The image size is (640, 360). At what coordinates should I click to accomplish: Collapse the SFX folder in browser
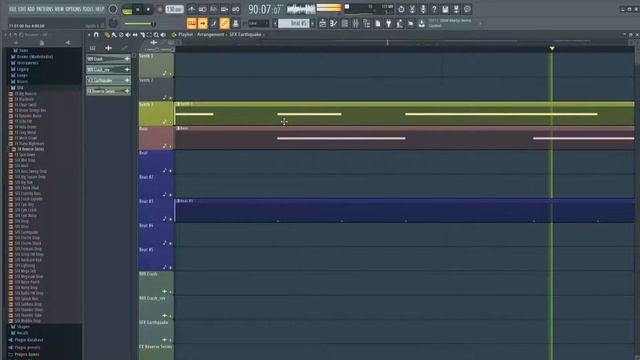tap(18, 88)
